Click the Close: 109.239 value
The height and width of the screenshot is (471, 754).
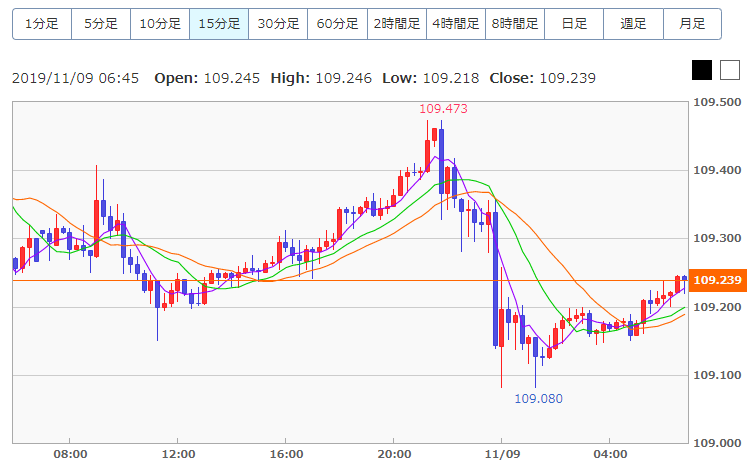click(x=542, y=78)
